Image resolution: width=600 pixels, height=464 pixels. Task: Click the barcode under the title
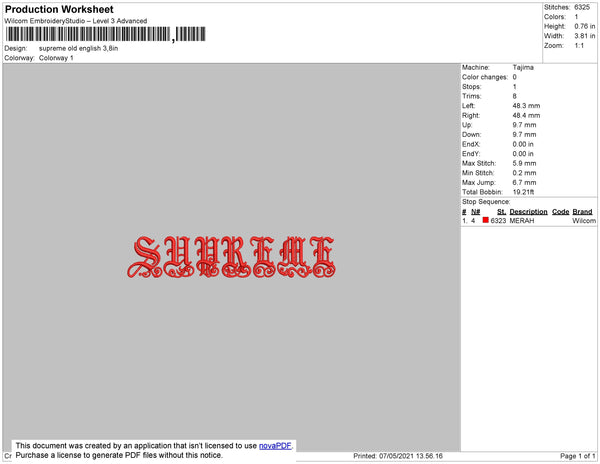tap(106, 34)
